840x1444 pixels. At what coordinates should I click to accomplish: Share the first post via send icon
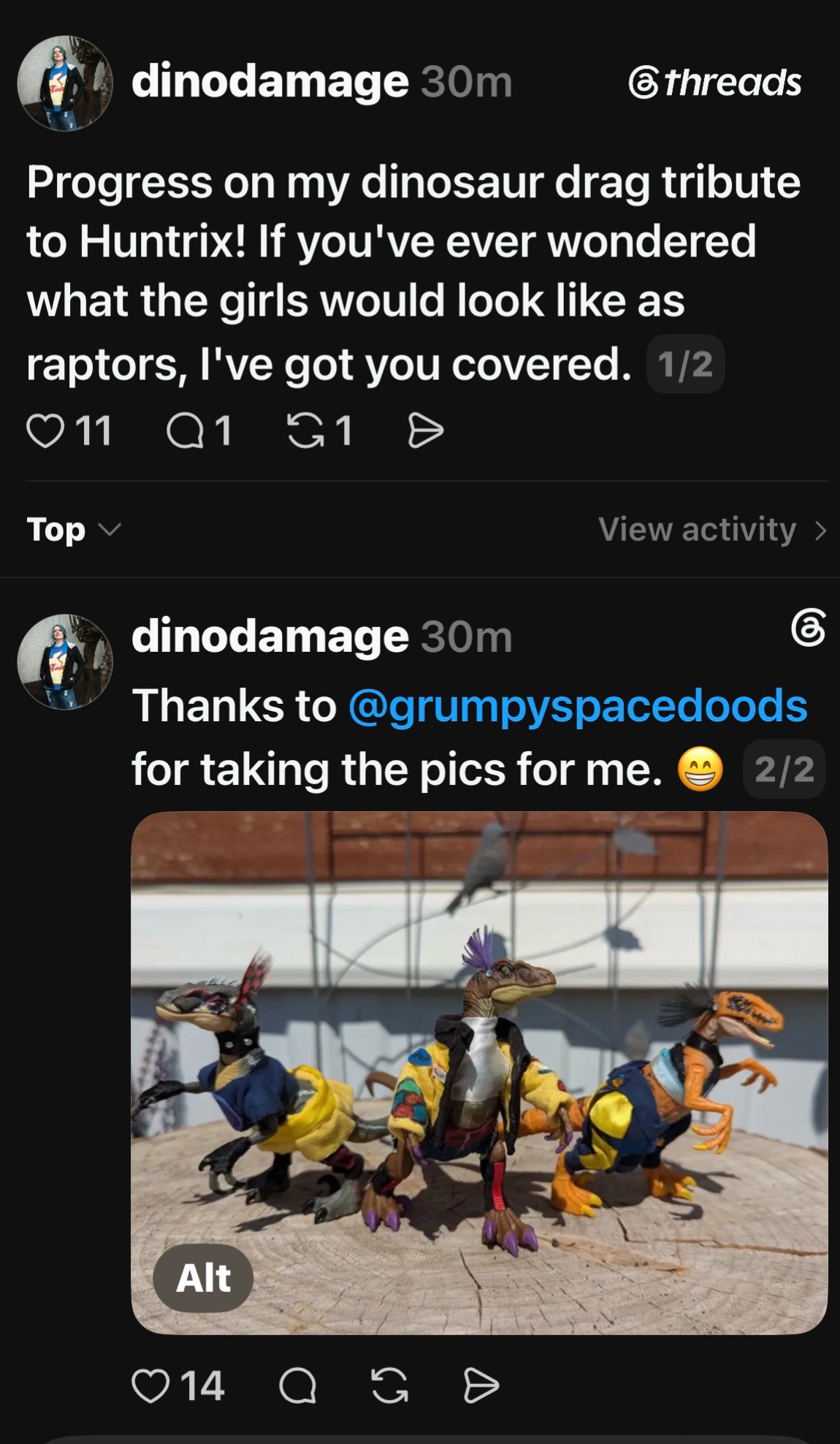coord(425,430)
